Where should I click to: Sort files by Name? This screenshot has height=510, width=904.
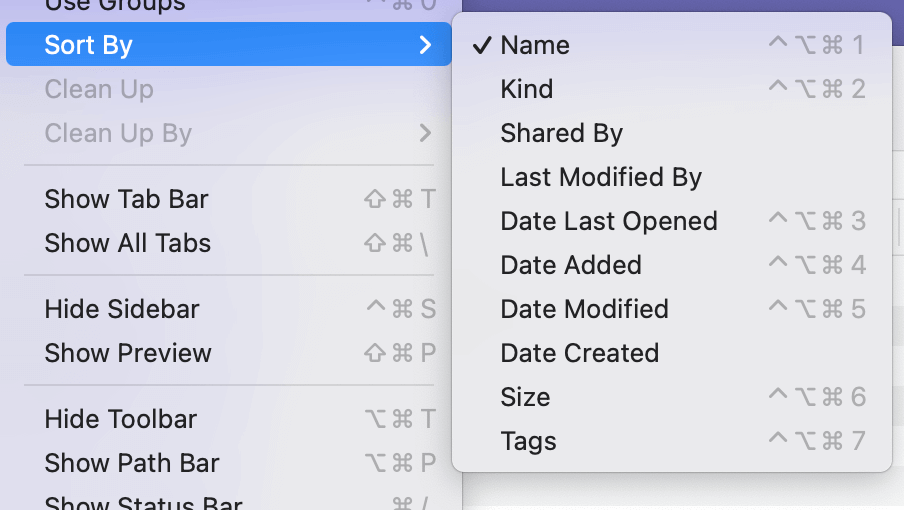(535, 45)
